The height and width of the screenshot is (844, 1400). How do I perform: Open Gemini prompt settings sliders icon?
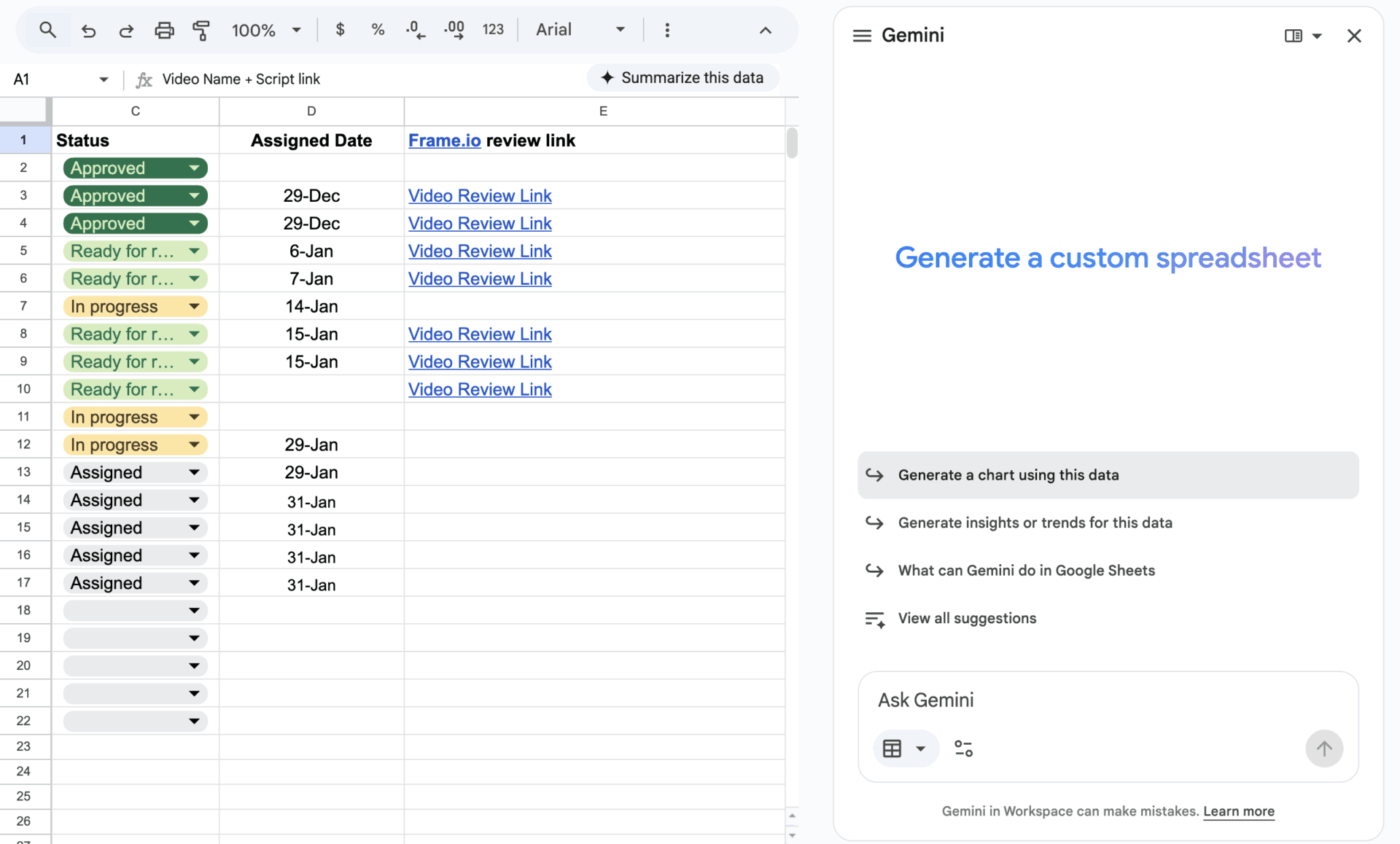tap(963, 748)
